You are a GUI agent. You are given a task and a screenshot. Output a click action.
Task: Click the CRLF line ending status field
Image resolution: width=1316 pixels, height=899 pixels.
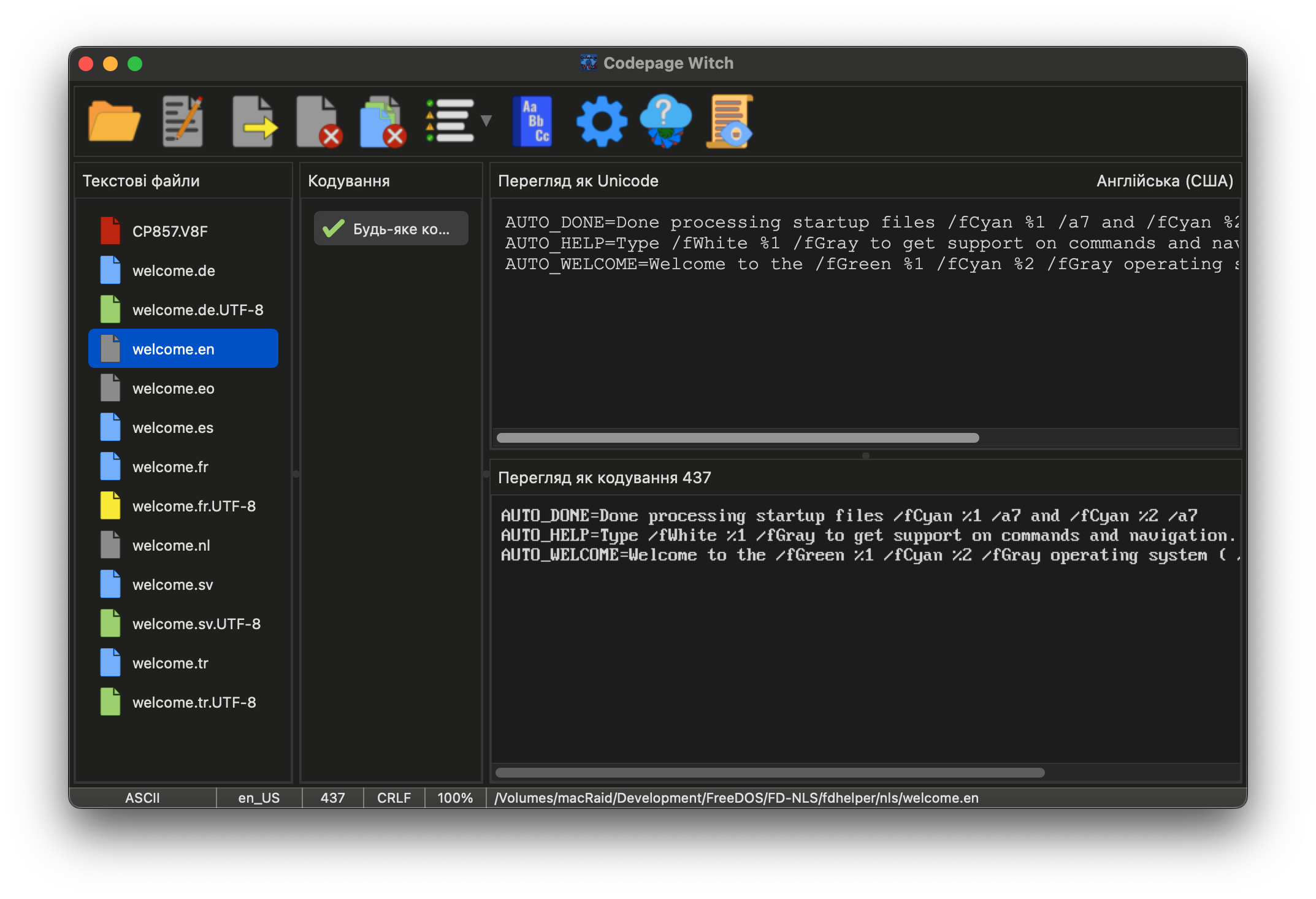[394, 798]
